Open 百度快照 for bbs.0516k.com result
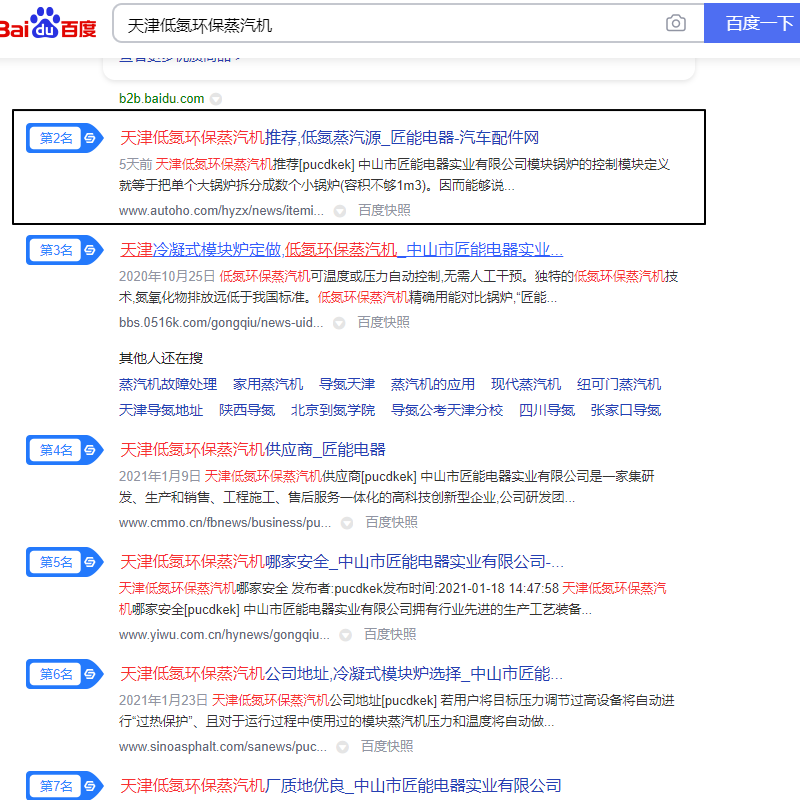The image size is (800, 800). point(383,322)
